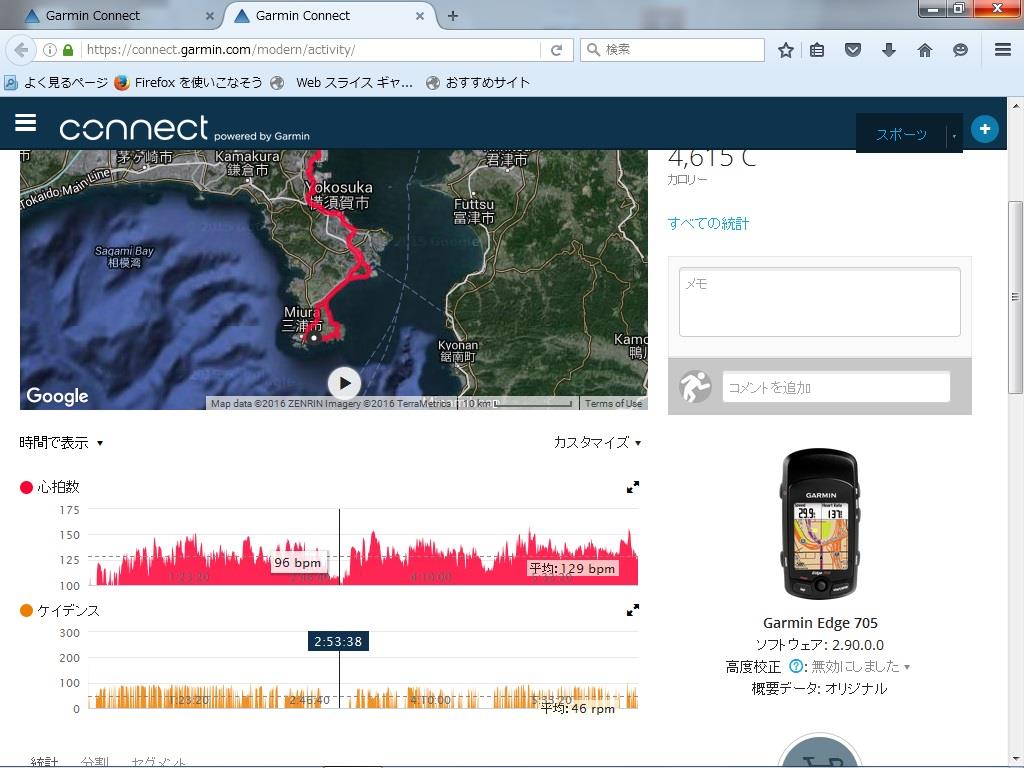Expand the heart rate chart fullscreen
This screenshot has width=1024, height=768.
point(632,487)
